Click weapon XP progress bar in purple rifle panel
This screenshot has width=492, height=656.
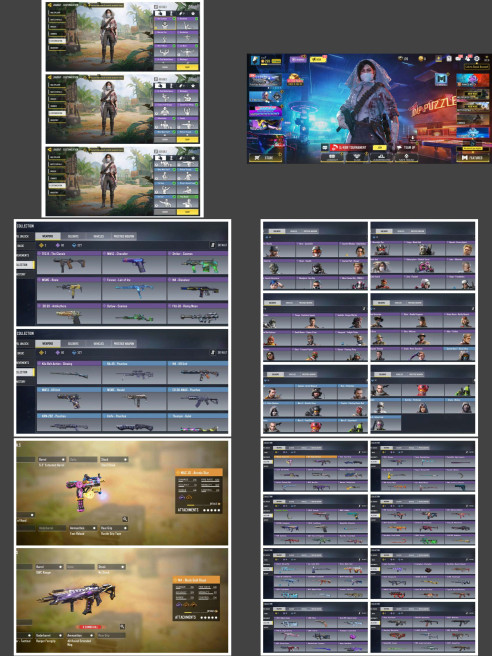tap(196, 612)
